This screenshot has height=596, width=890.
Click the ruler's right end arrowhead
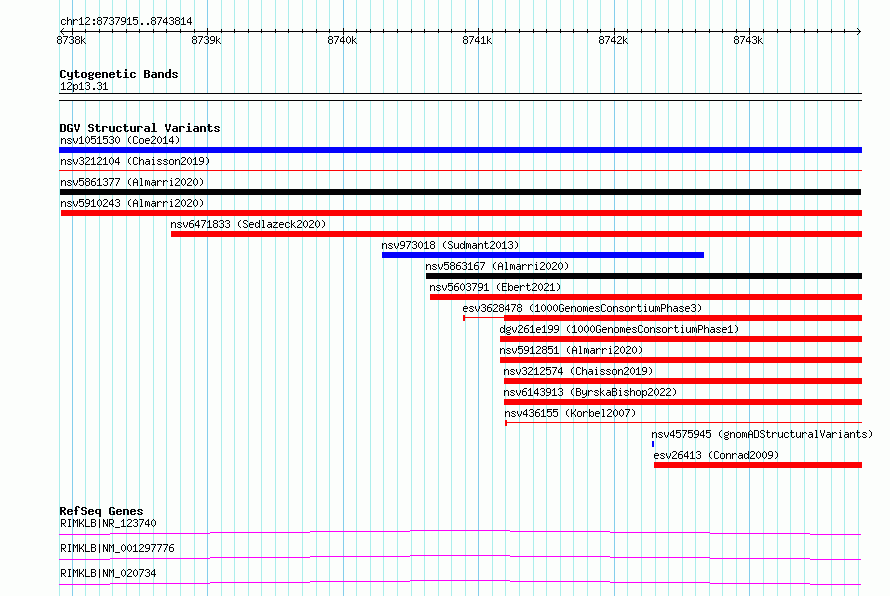coord(859,31)
